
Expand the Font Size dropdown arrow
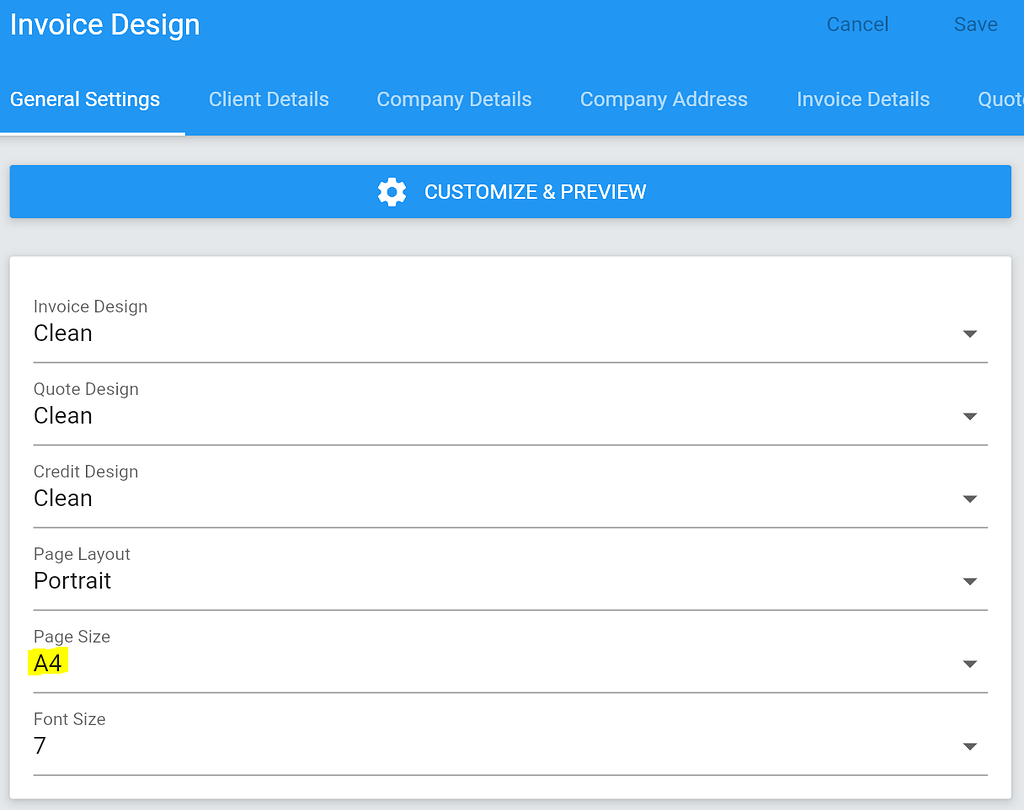(x=969, y=746)
